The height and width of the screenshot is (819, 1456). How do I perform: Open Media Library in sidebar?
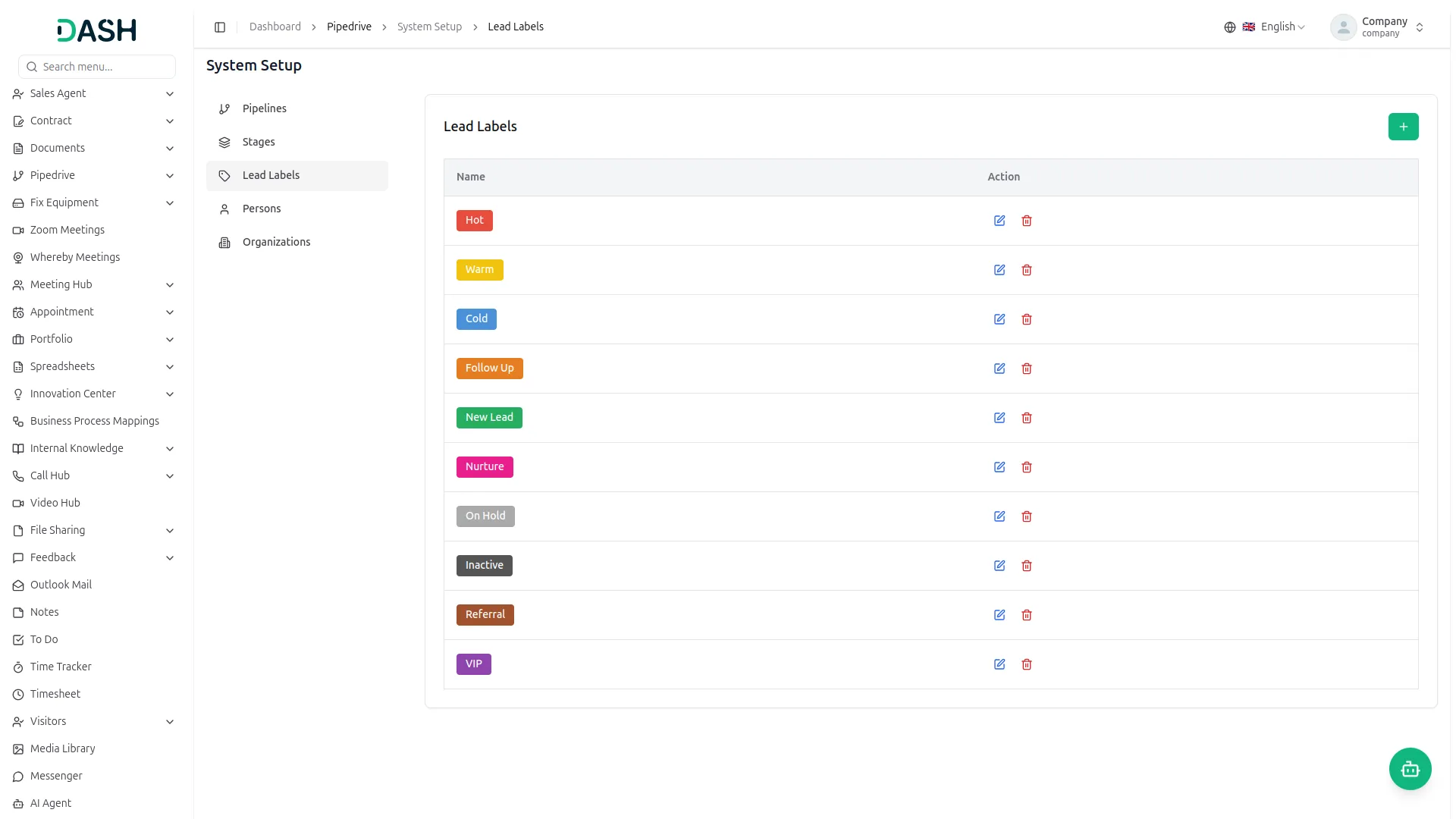(x=94, y=748)
